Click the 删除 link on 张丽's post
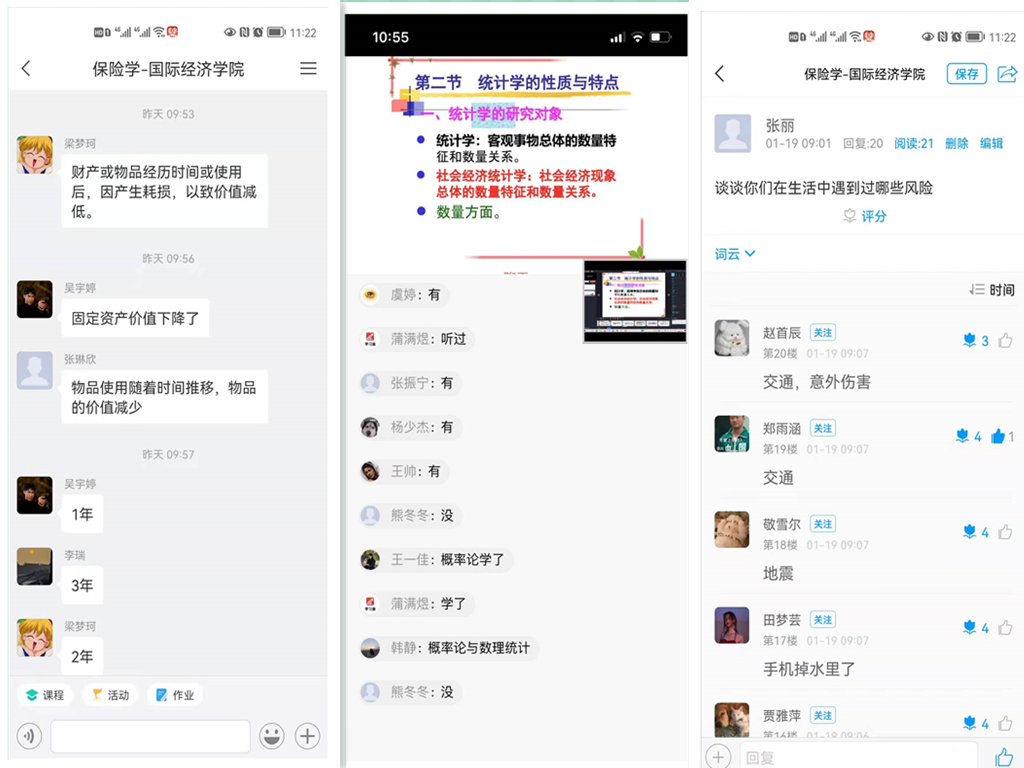This screenshot has height=768, width=1024. [956, 143]
